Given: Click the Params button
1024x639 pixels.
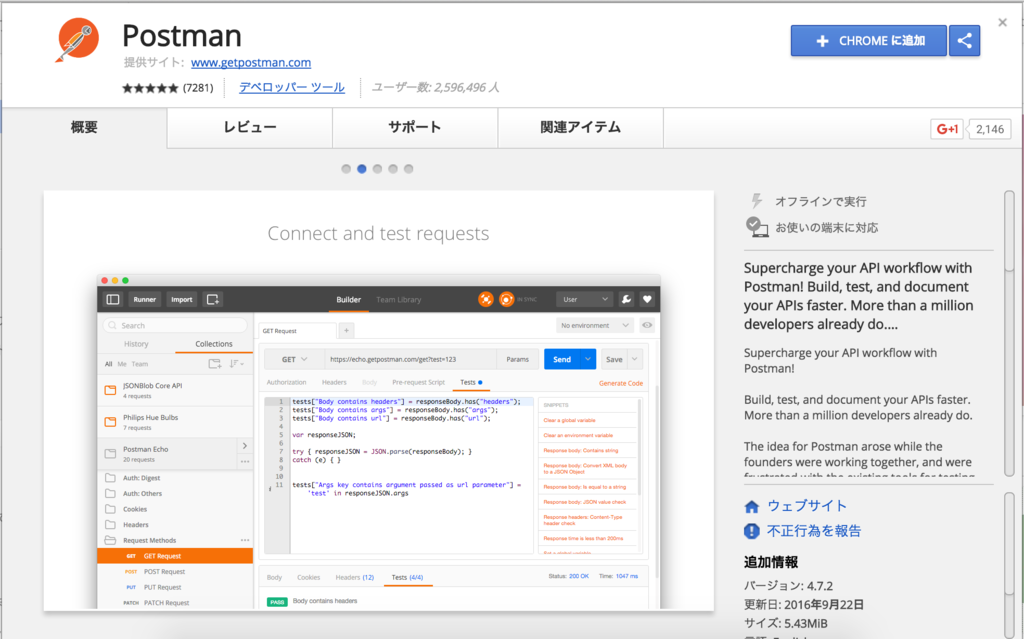Looking at the screenshot, I should tap(517, 359).
